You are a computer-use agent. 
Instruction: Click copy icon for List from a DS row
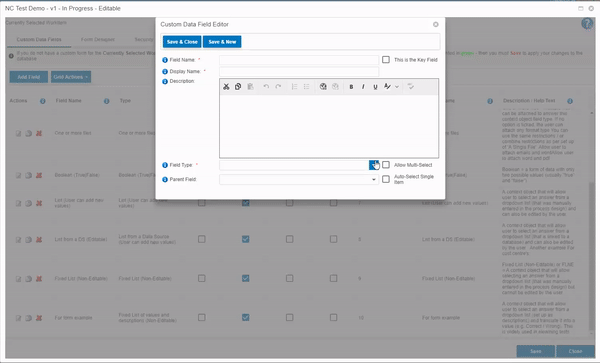pyautogui.click(x=28, y=240)
